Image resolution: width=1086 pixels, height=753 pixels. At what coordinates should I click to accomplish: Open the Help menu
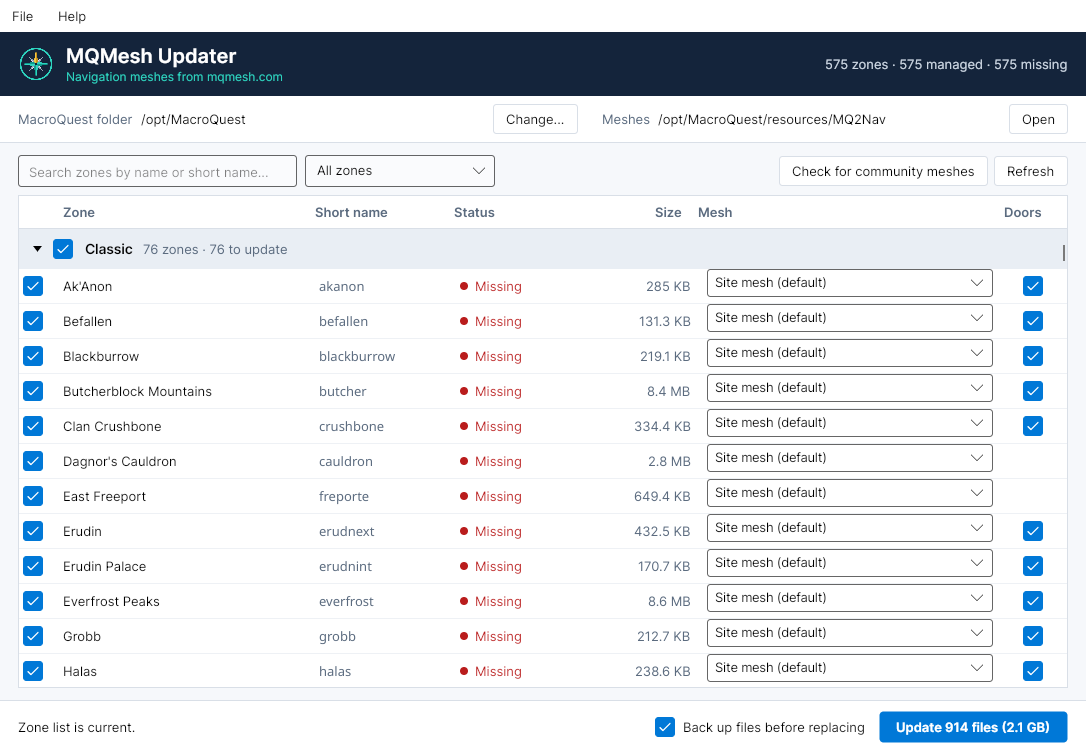pyautogui.click(x=71, y=16)
